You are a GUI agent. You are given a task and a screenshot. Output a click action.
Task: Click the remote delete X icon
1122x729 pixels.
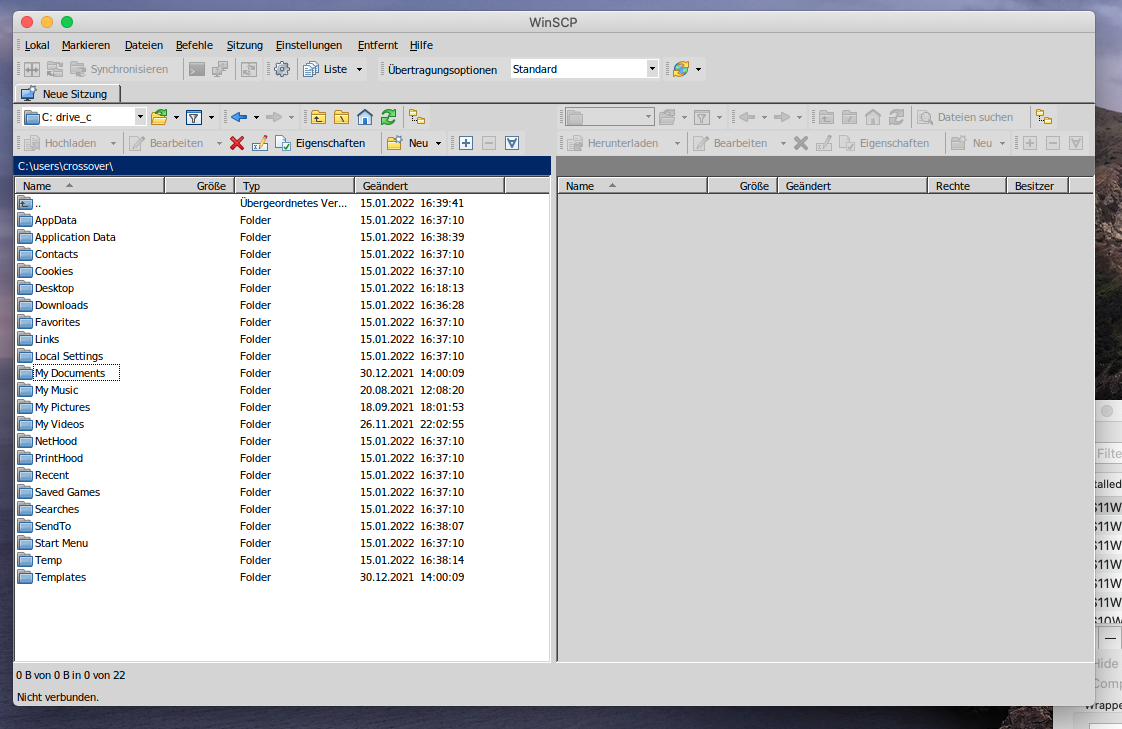801,143
